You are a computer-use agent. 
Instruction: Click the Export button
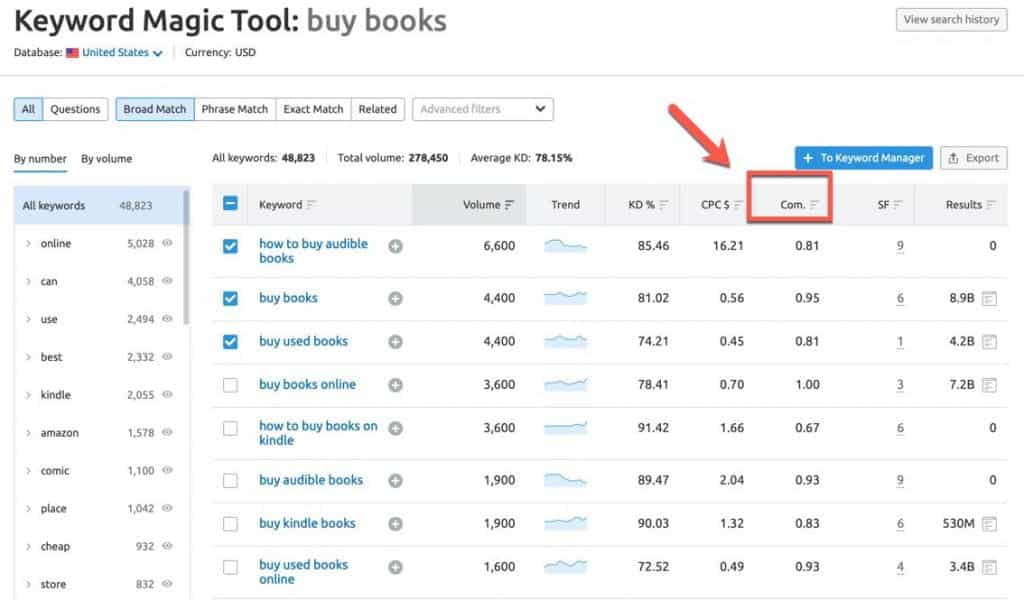pyautogui.click(x=973, y=158)
